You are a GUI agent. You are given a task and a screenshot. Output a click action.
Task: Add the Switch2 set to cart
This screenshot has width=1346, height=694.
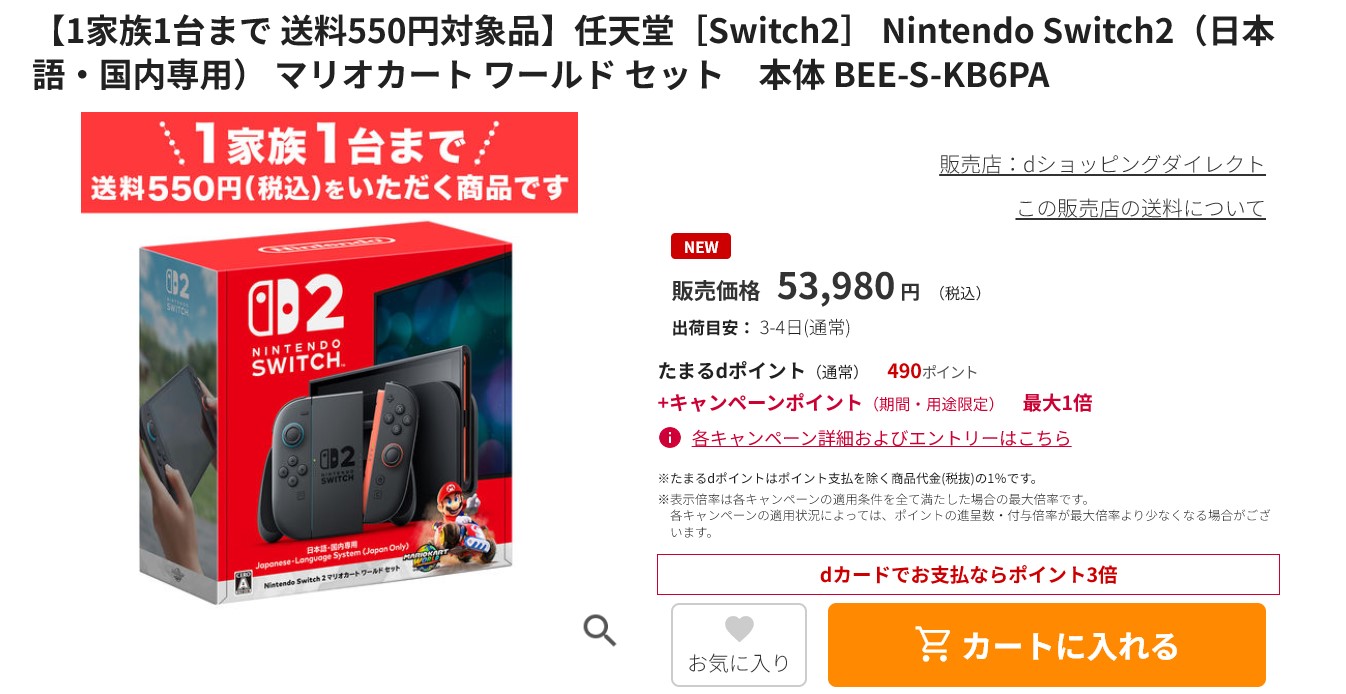pos(1047,645)
